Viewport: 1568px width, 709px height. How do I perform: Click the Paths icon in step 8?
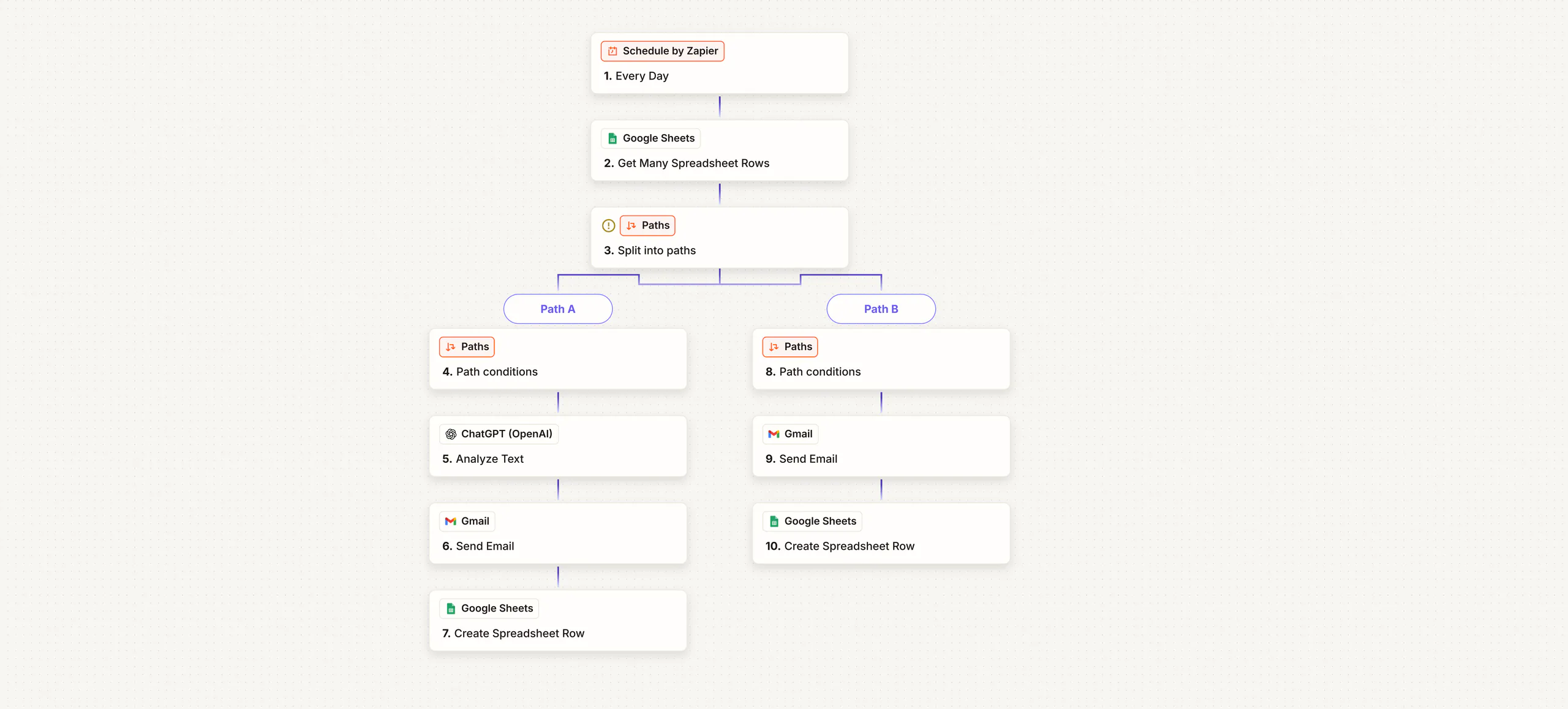tap(774, 347)
